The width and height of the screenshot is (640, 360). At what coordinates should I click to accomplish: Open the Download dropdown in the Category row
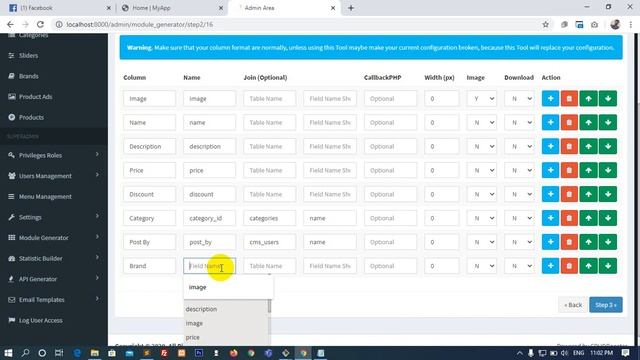[519, 218]
